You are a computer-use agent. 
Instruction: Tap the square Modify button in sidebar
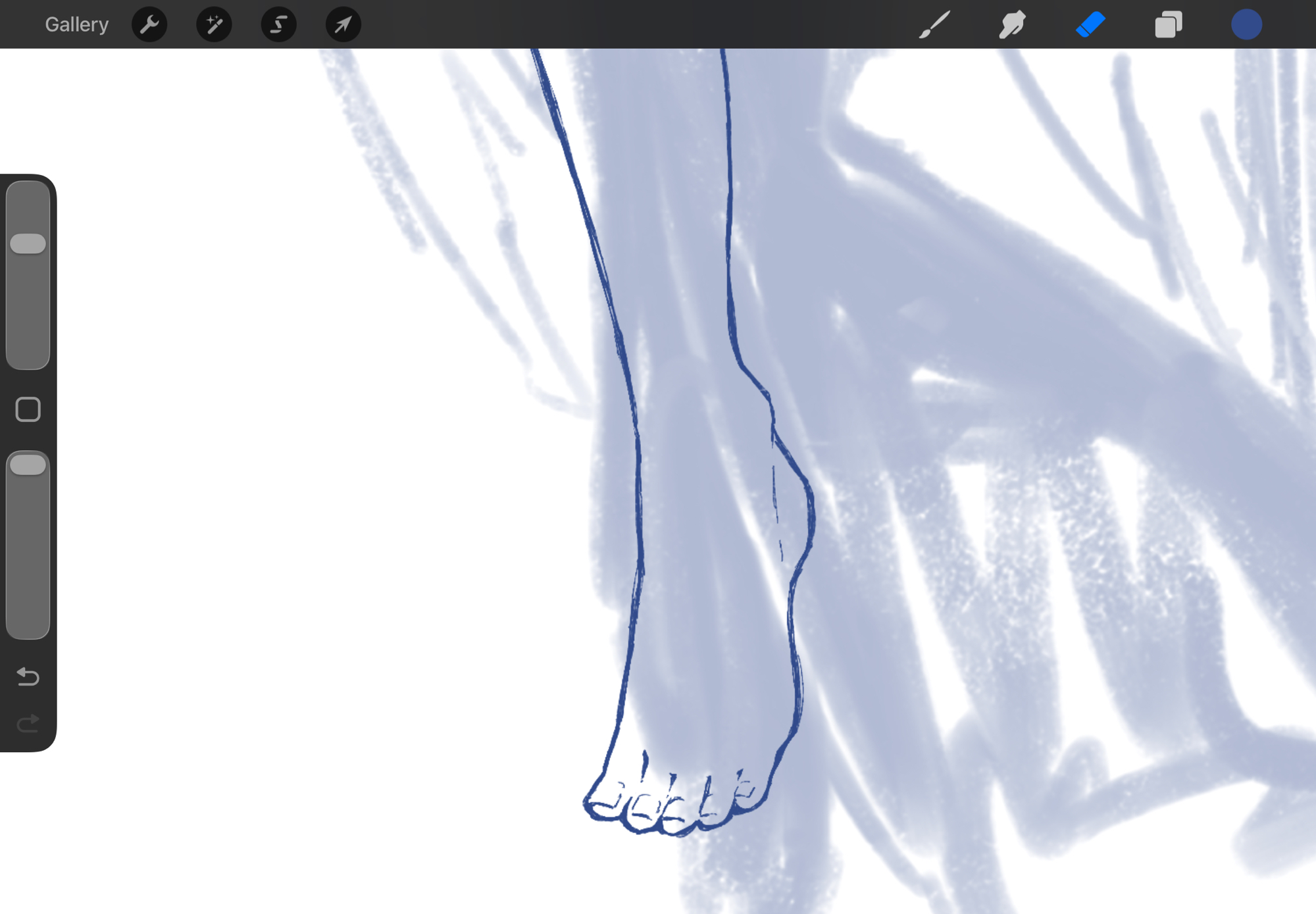click(x=28, y=409)
